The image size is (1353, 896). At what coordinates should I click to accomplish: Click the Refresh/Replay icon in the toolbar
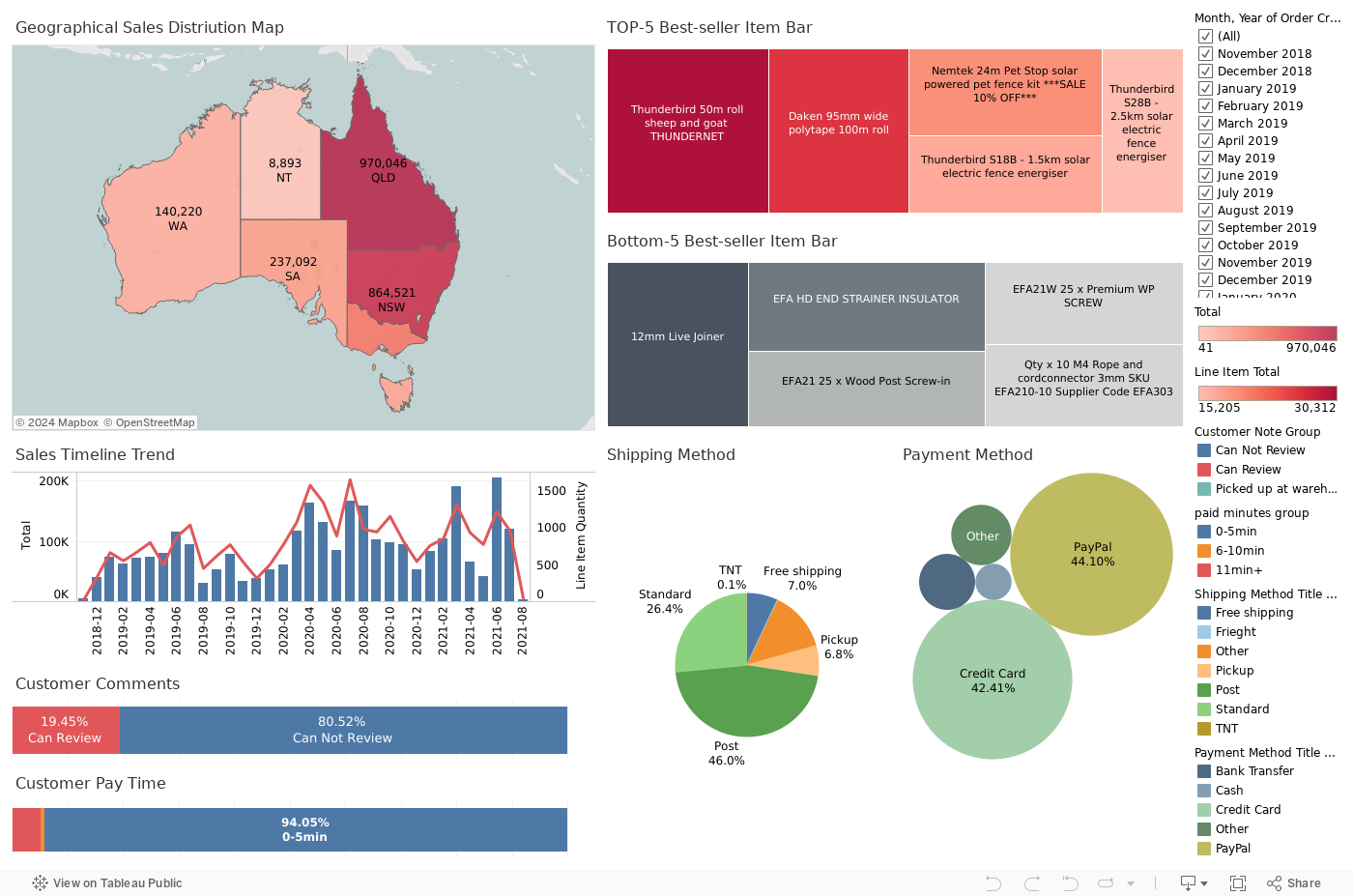click(x=1106, y=882)
